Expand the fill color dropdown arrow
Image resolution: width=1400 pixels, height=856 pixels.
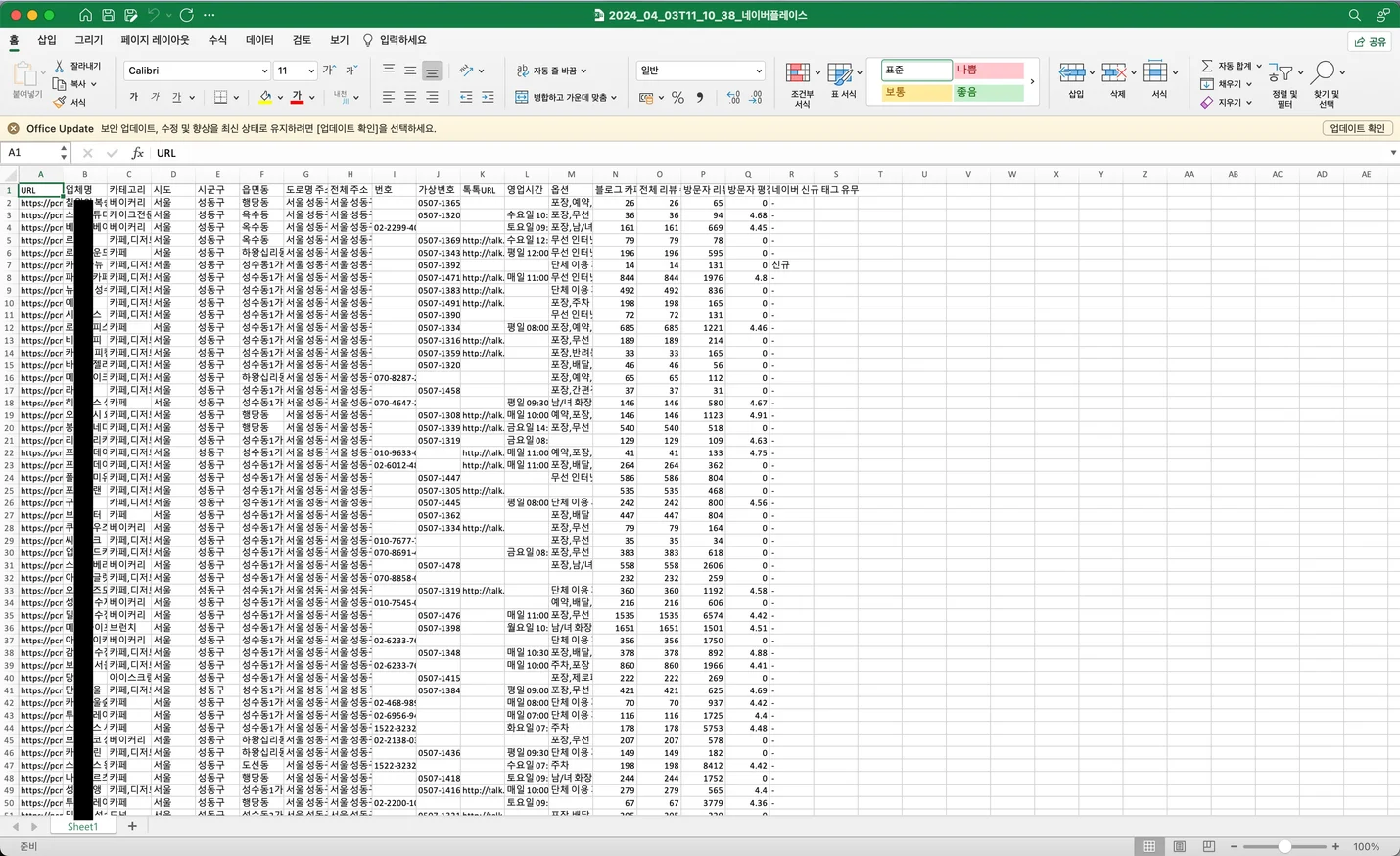tap(280, 97)
